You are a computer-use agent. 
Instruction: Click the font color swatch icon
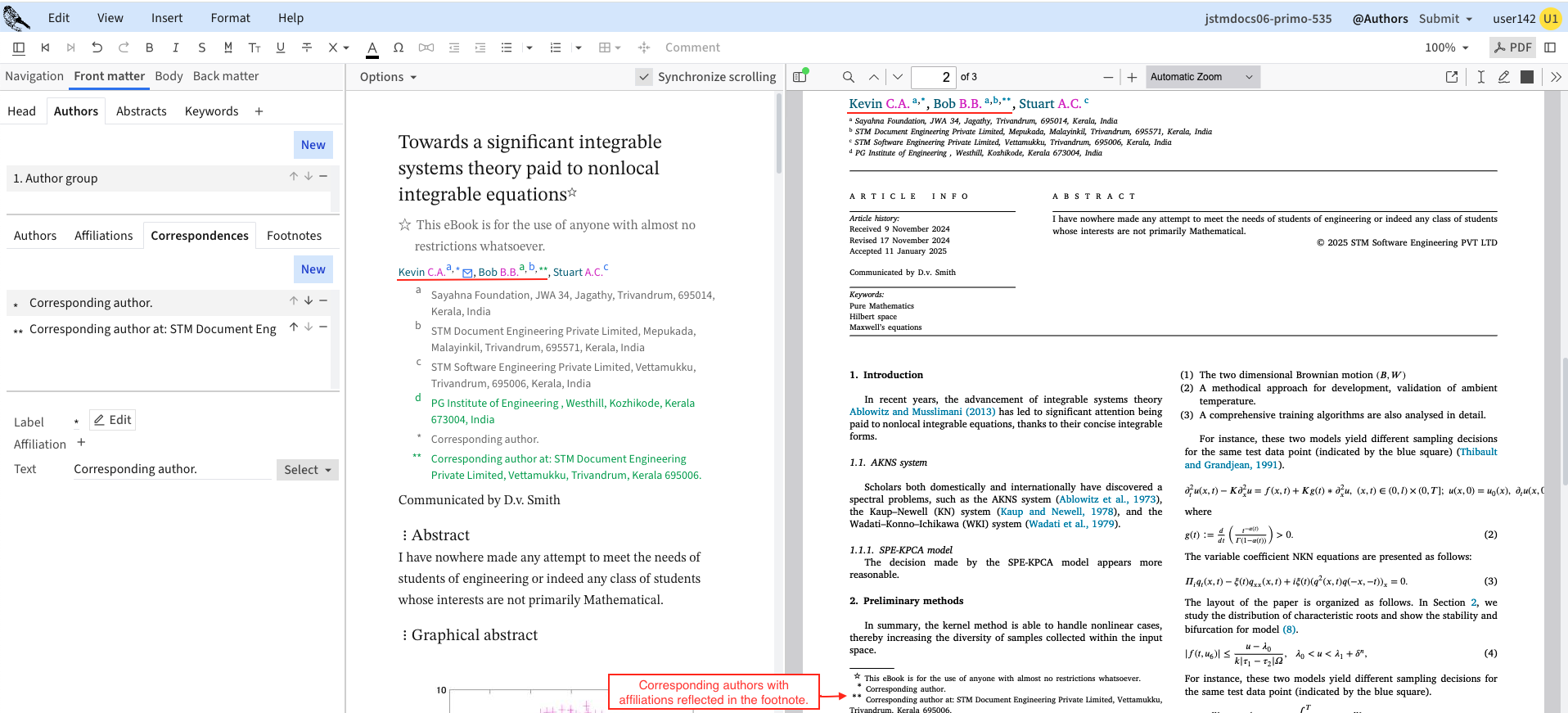point(372,48)
